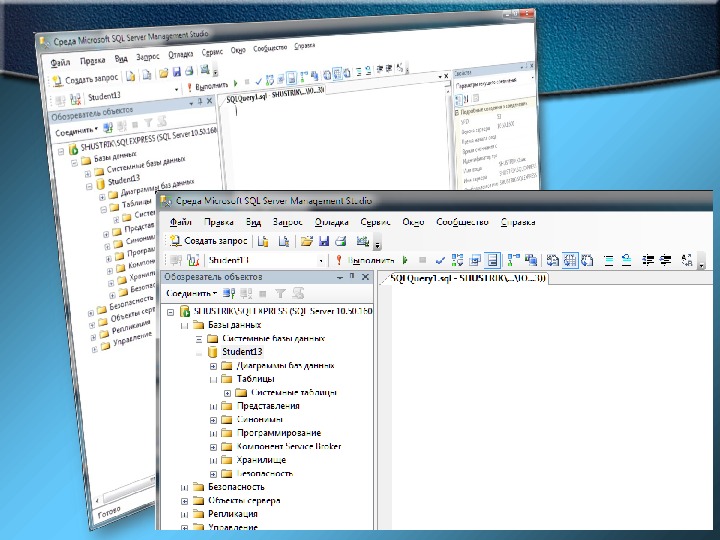The height and width of the screenshot is (540, 720).
Task: Toggle auto-hide pin on front Object Explorer
Action: point(352,277)
